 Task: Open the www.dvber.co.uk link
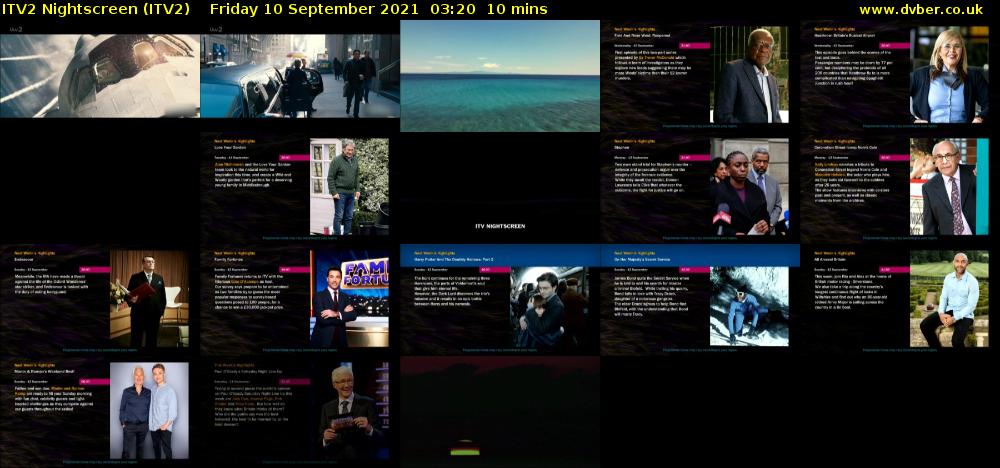point(920,10)
